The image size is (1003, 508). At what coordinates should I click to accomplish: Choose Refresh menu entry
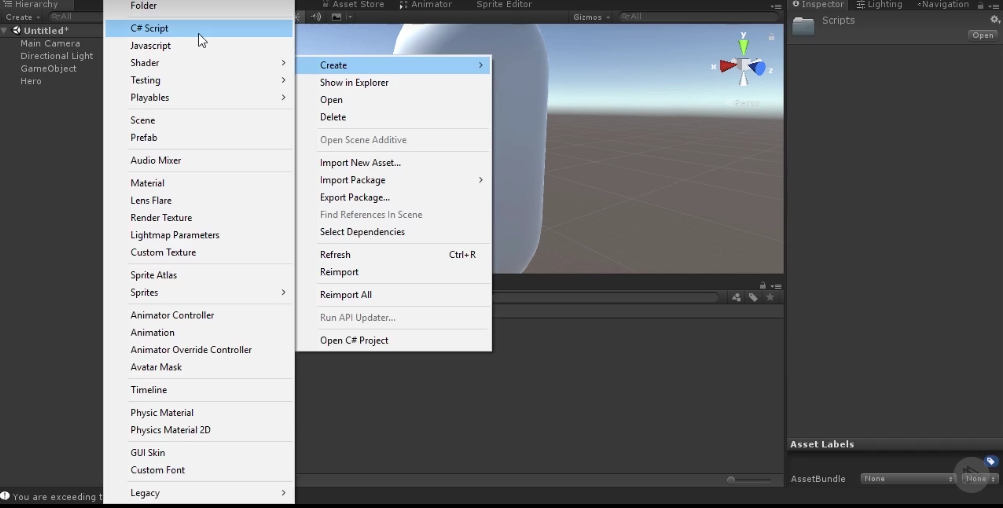[394, 255]
